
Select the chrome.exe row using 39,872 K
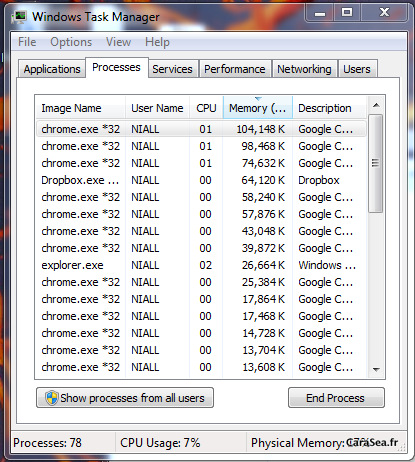[201, 248]
